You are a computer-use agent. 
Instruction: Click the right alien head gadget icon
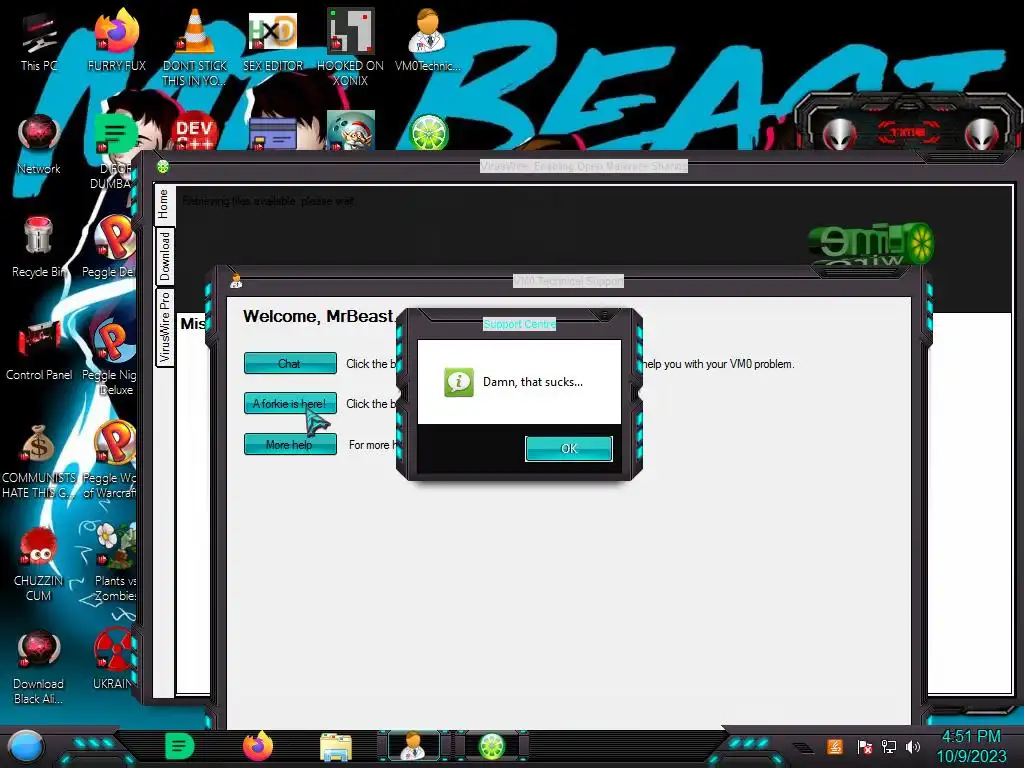point(982,135)
